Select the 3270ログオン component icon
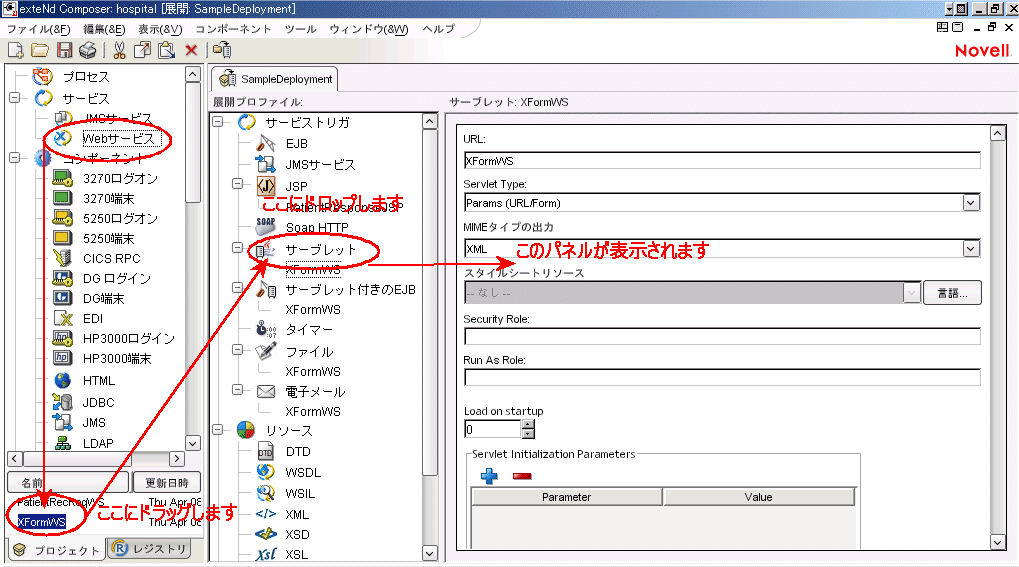This screenshot has height=567, width=1019. [62, 178]
